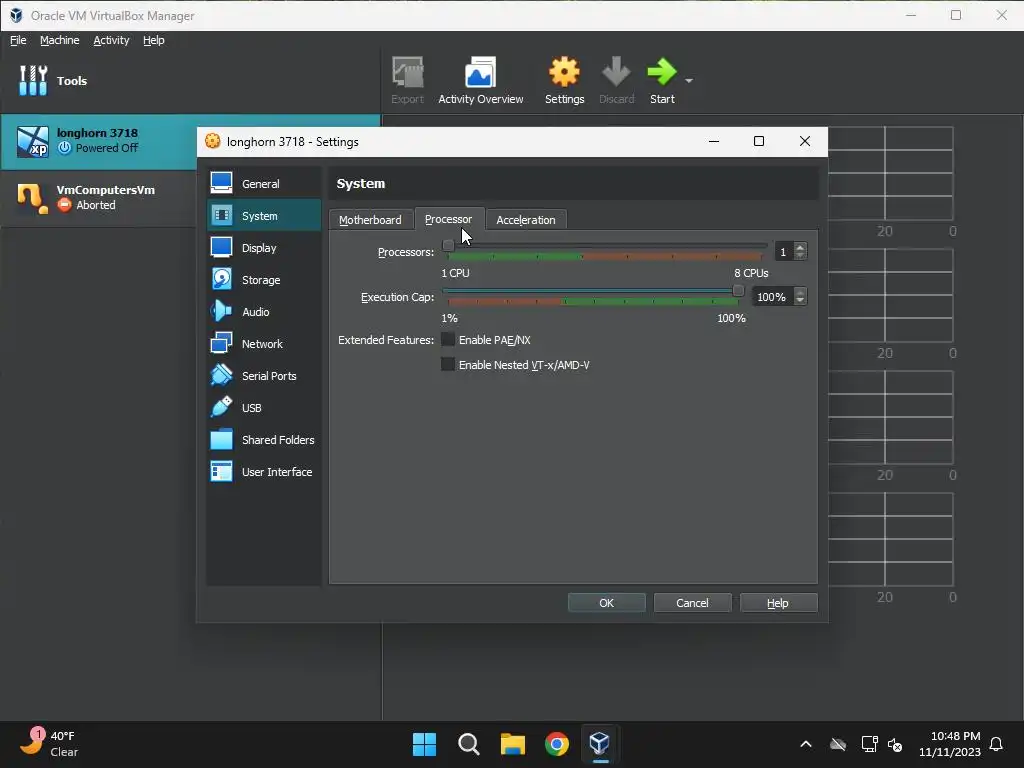This screenshot has height=768, width=1024.
Task: Click the green Start arrow icon
Action: click(662, 72)
